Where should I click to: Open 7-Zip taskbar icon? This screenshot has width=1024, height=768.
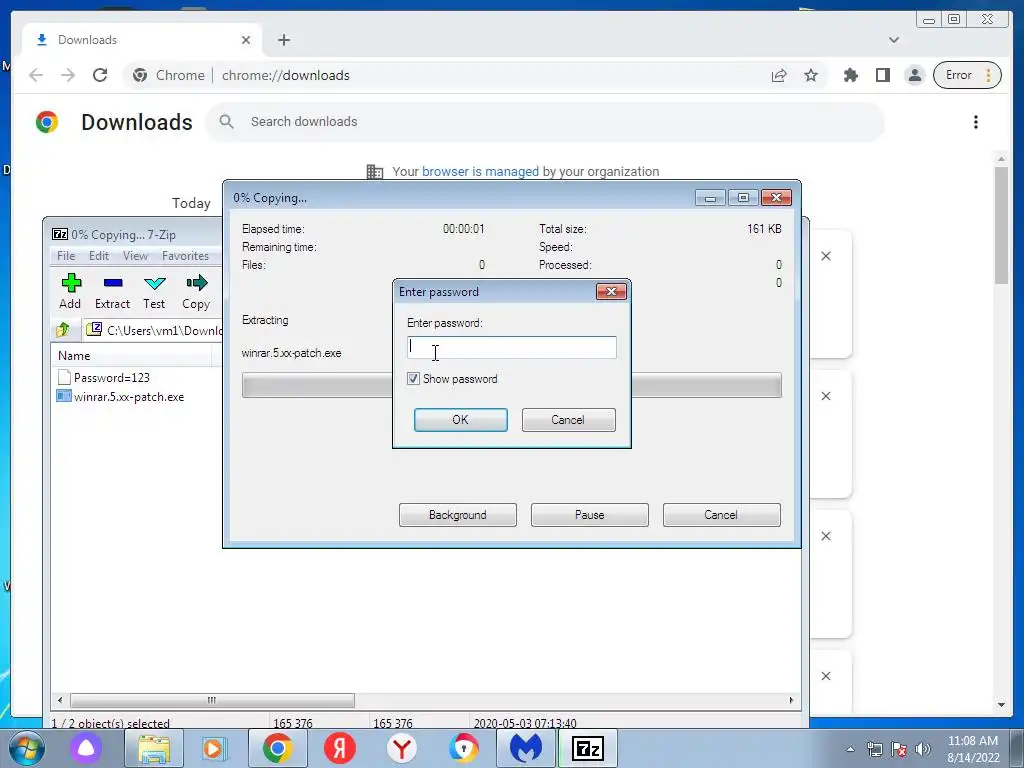588,748
